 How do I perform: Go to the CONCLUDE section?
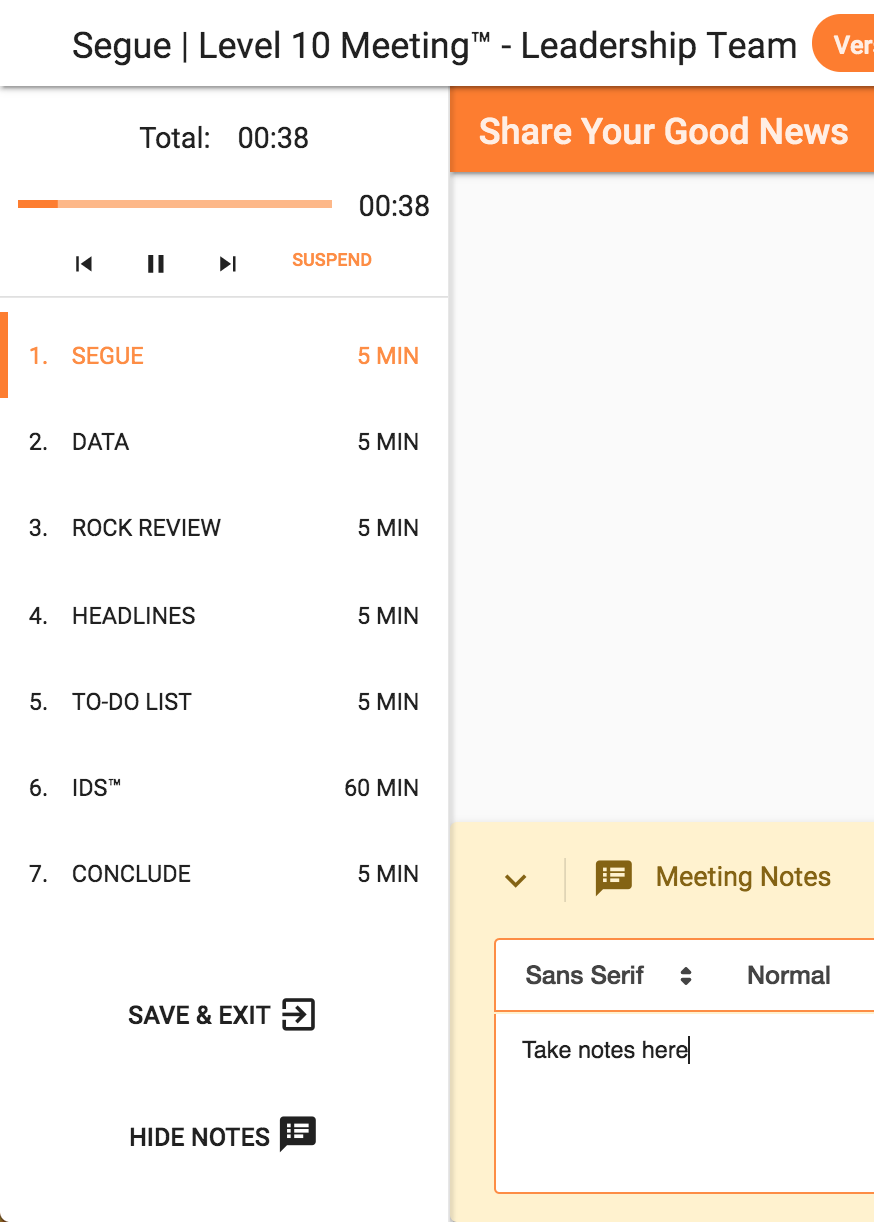[x=224, y=874]
